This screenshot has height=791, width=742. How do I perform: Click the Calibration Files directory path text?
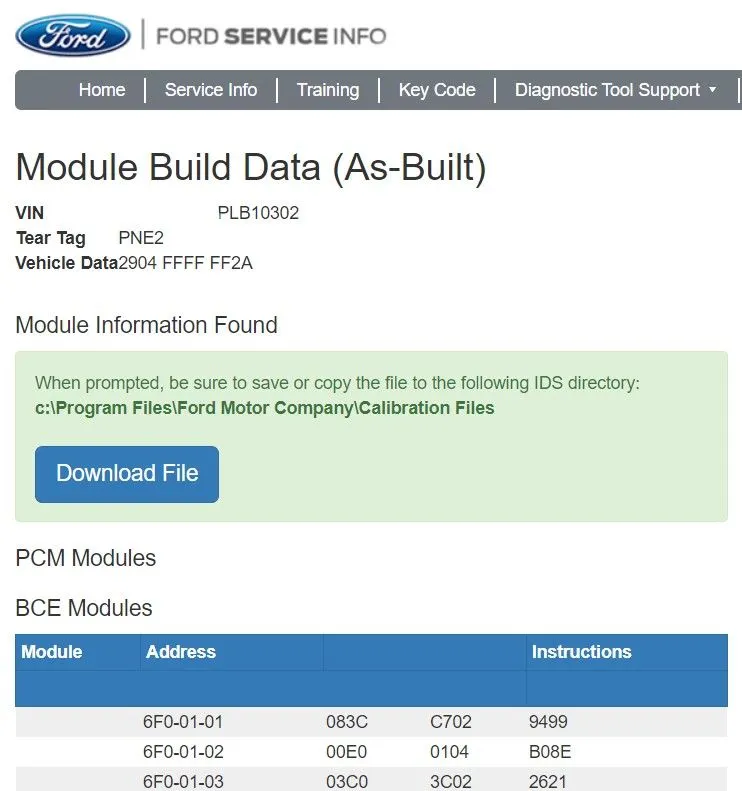click(x=265, y=408)
